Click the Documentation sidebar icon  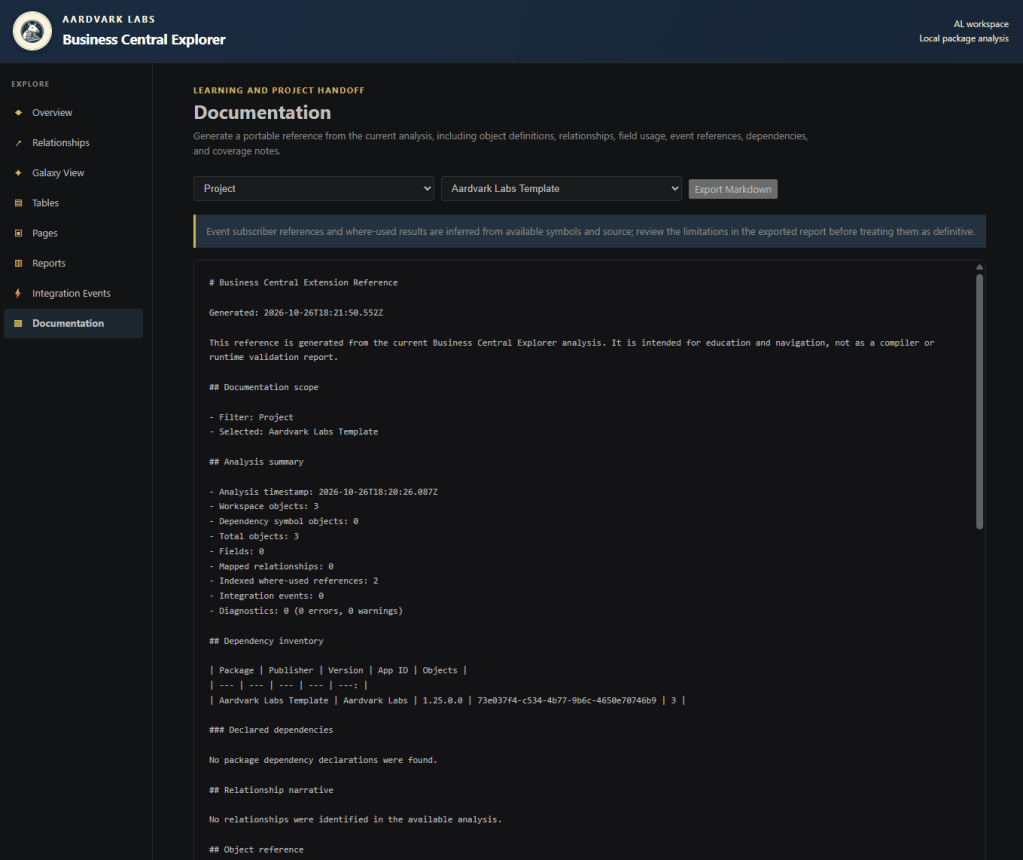18,323
